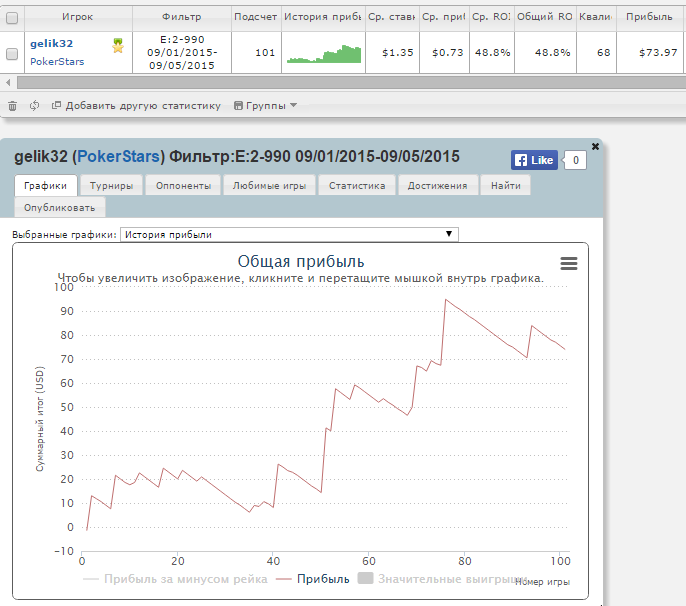This screenshot has height=606, width=686.
Task: Click the profit history sparkline thumbnail
Action: (324, 53)
